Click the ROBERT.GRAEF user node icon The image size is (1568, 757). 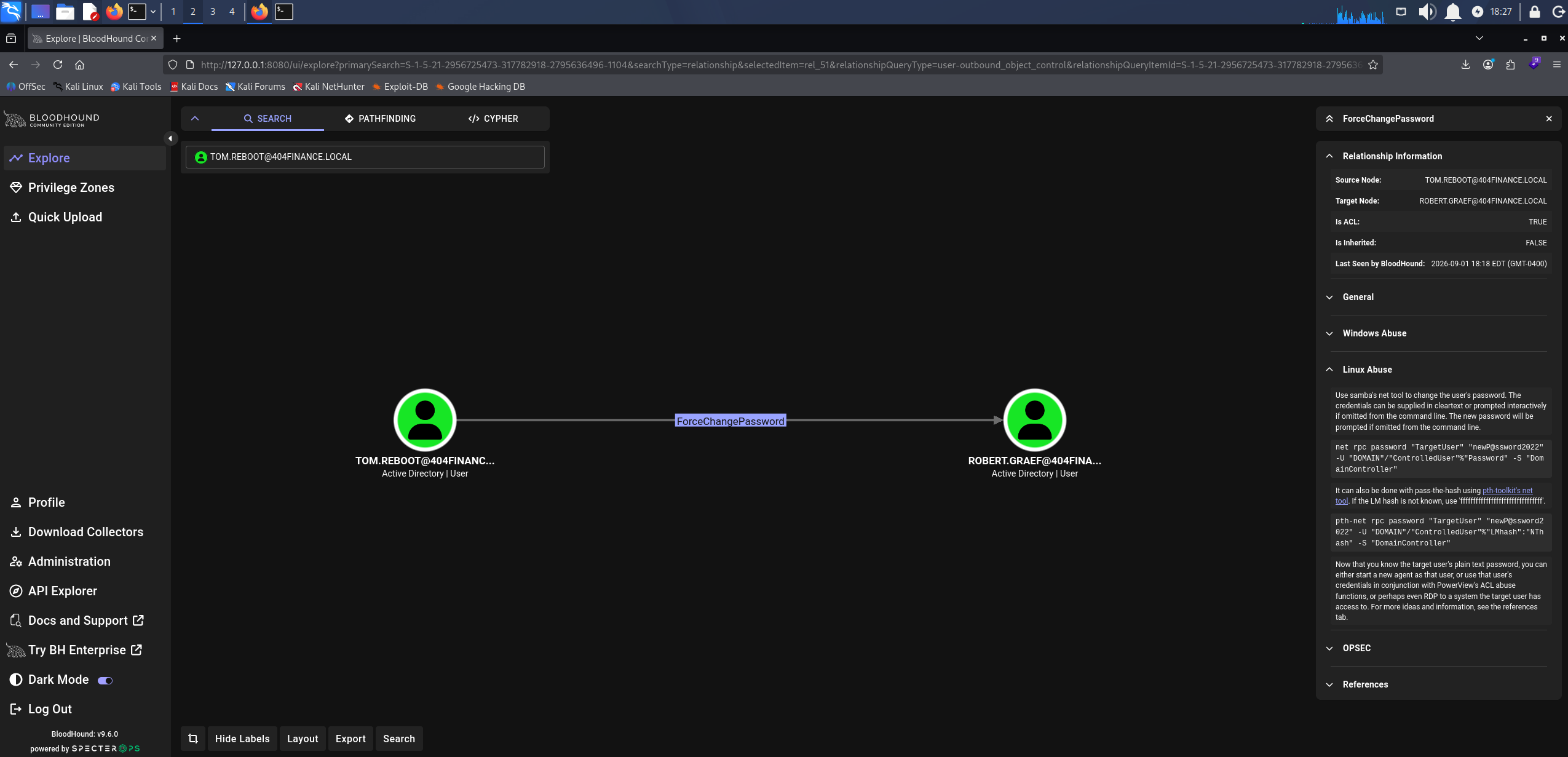[1035, 420]
